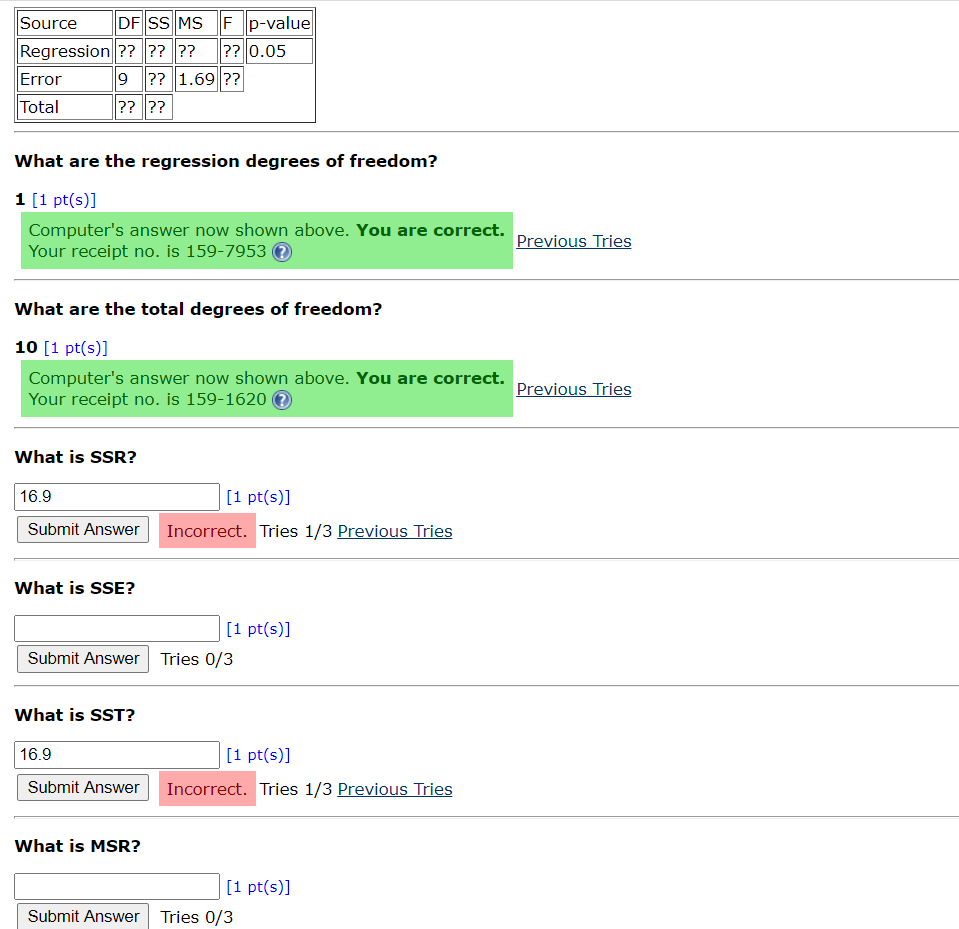The width and height of the screenshot is (959, 929).
Task: Click the p-value column header
Action: [x=280, y=23]
